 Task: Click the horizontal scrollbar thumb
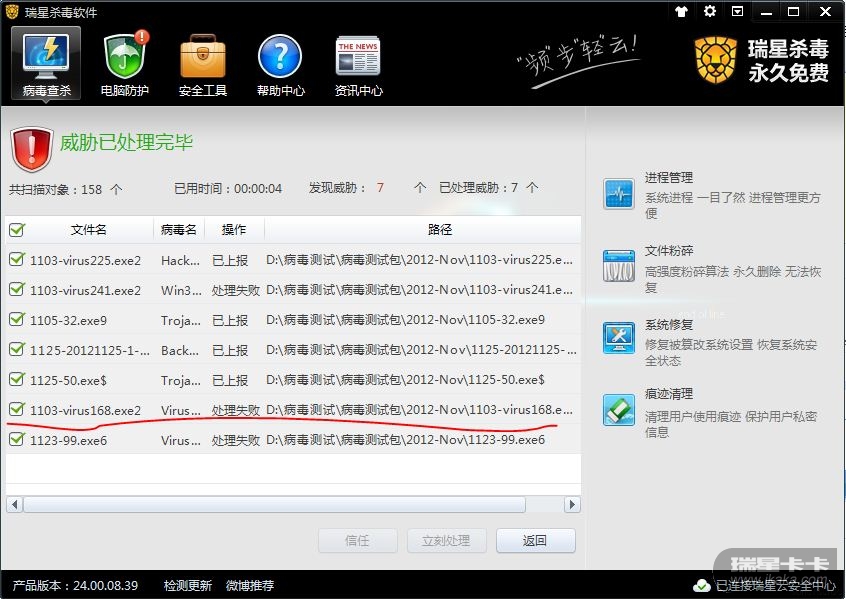coord(274,505)
